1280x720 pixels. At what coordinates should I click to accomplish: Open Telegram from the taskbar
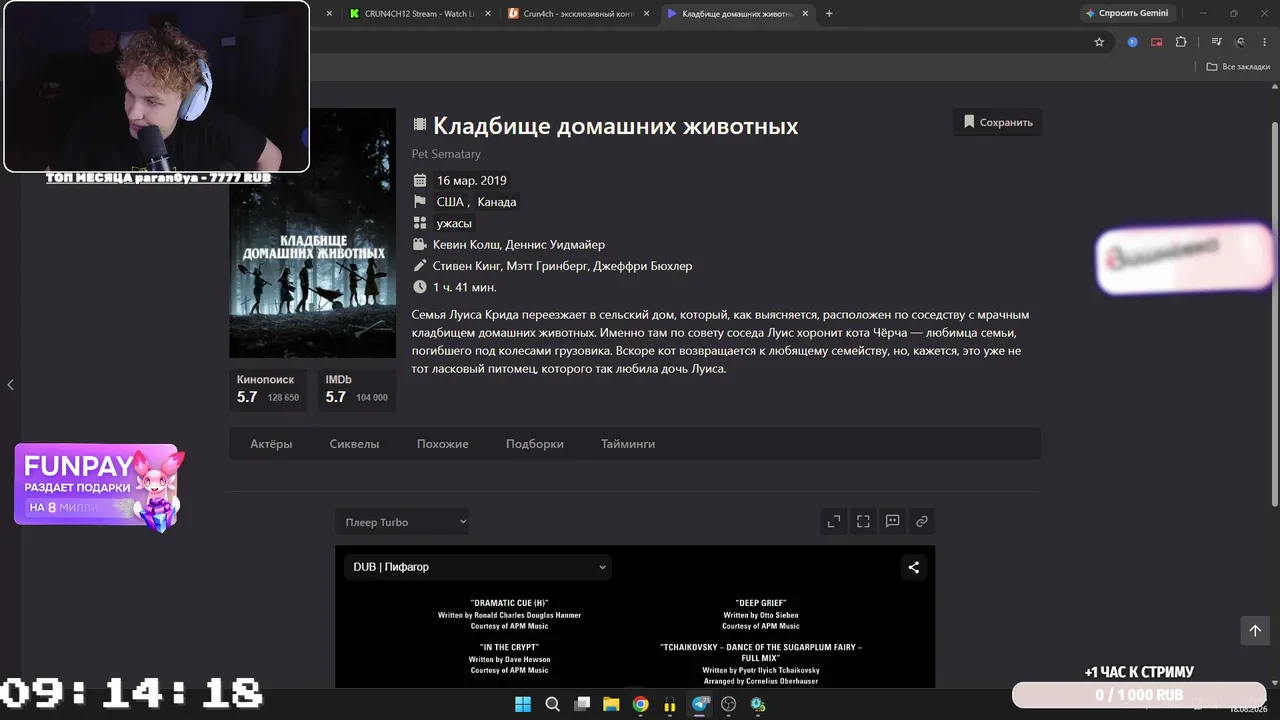(700, 704)
